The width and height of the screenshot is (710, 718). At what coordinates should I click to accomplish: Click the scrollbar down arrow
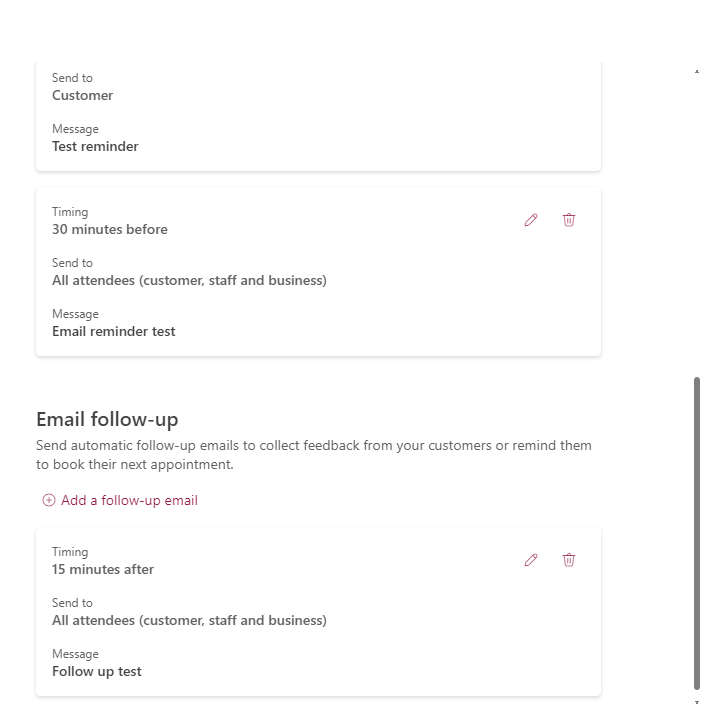(697, 702)
